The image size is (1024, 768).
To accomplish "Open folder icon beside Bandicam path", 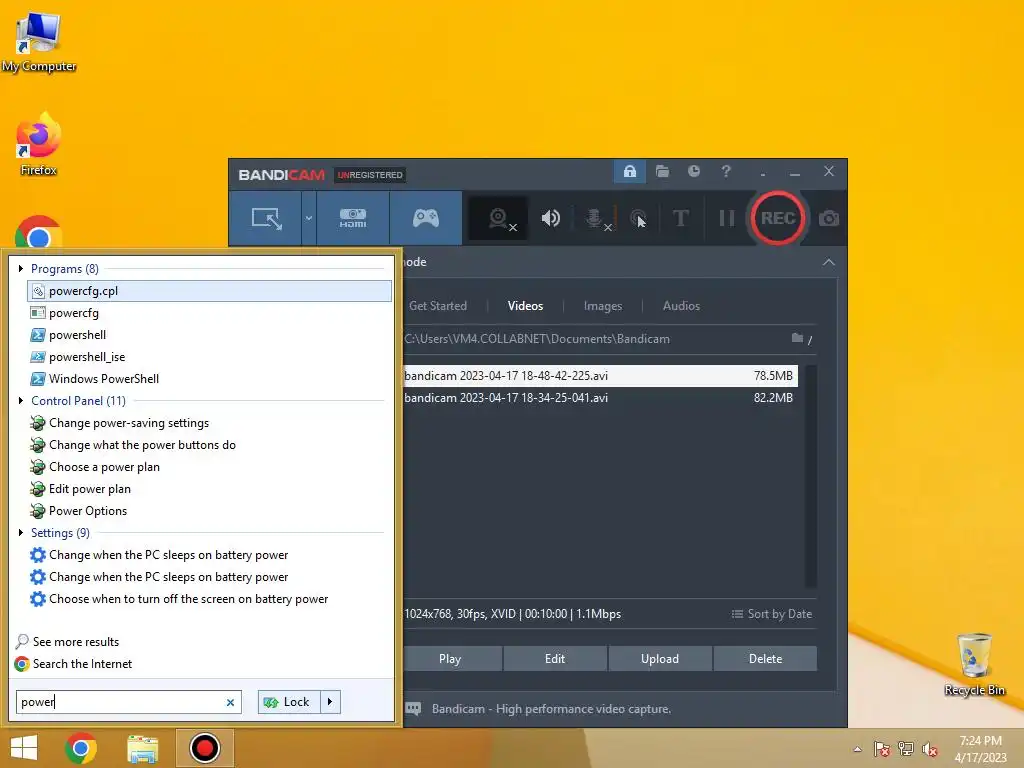I will pyautogui.click(x=797, y=338).
